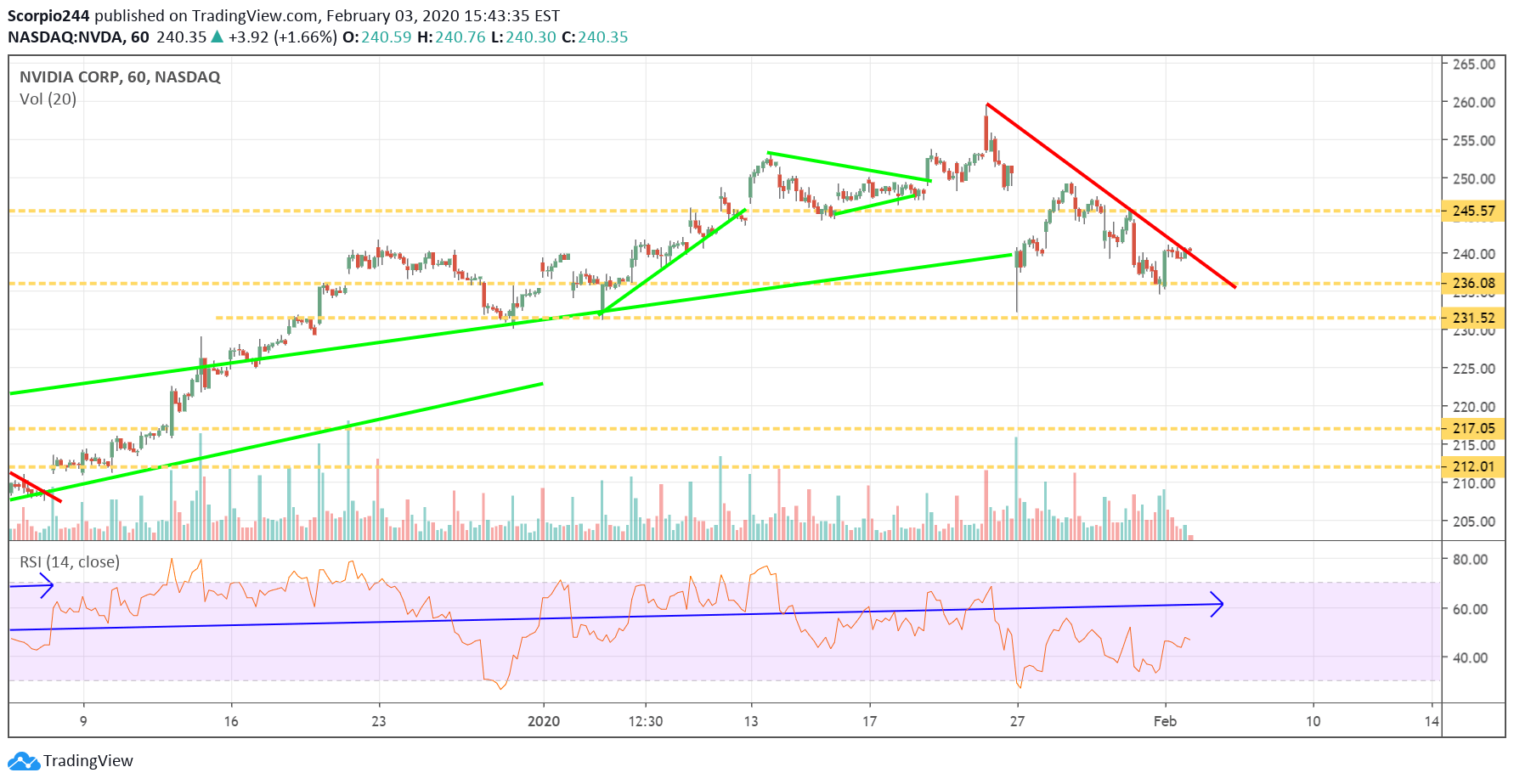Click the high price value 240.76
Screen dimensions: 1514x784
click(x=460, y=37)
